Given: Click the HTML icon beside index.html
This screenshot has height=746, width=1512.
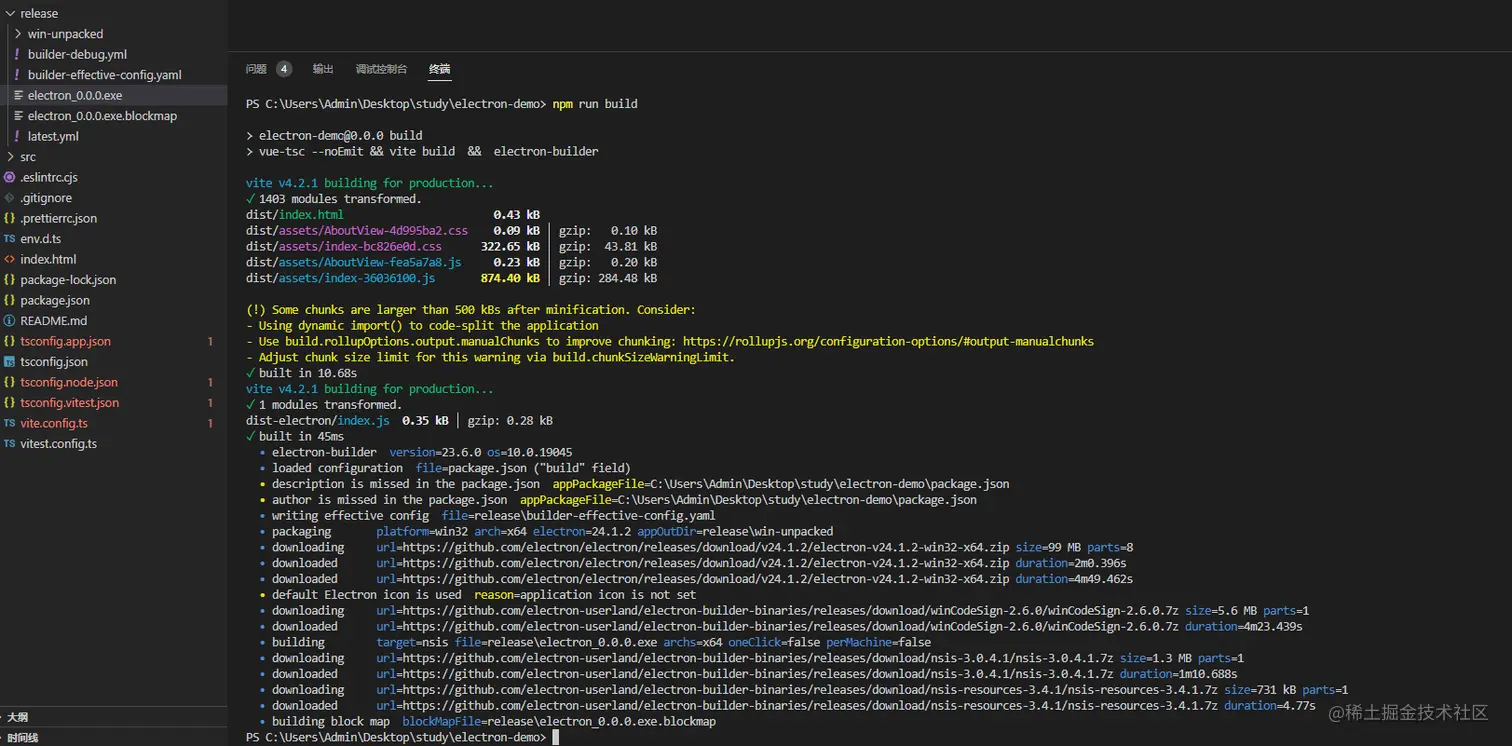Looking at the screenshot, I should pyautogui.click(x=10, y=259).
